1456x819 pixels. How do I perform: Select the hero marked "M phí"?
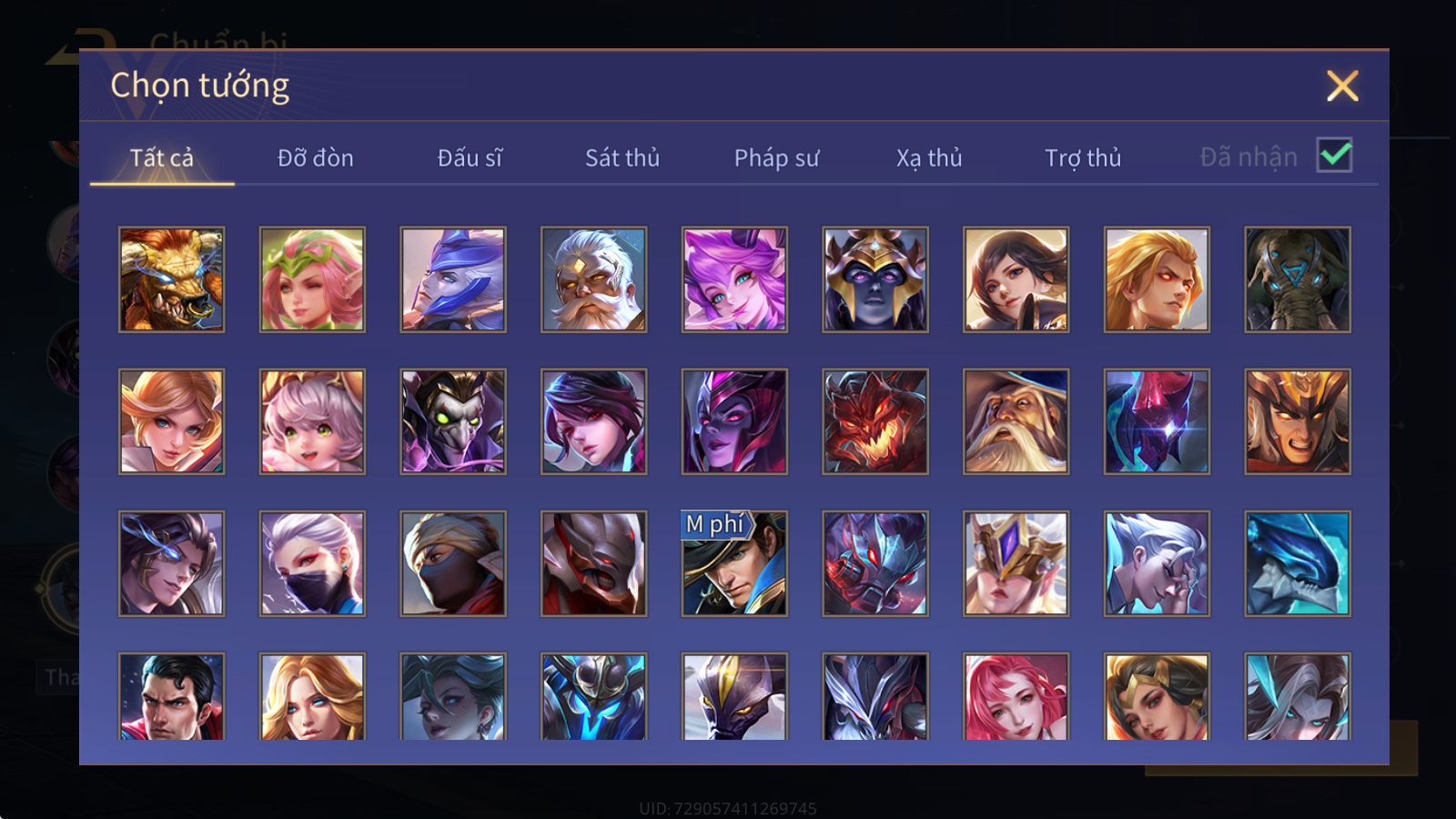[x=734, y=563]
